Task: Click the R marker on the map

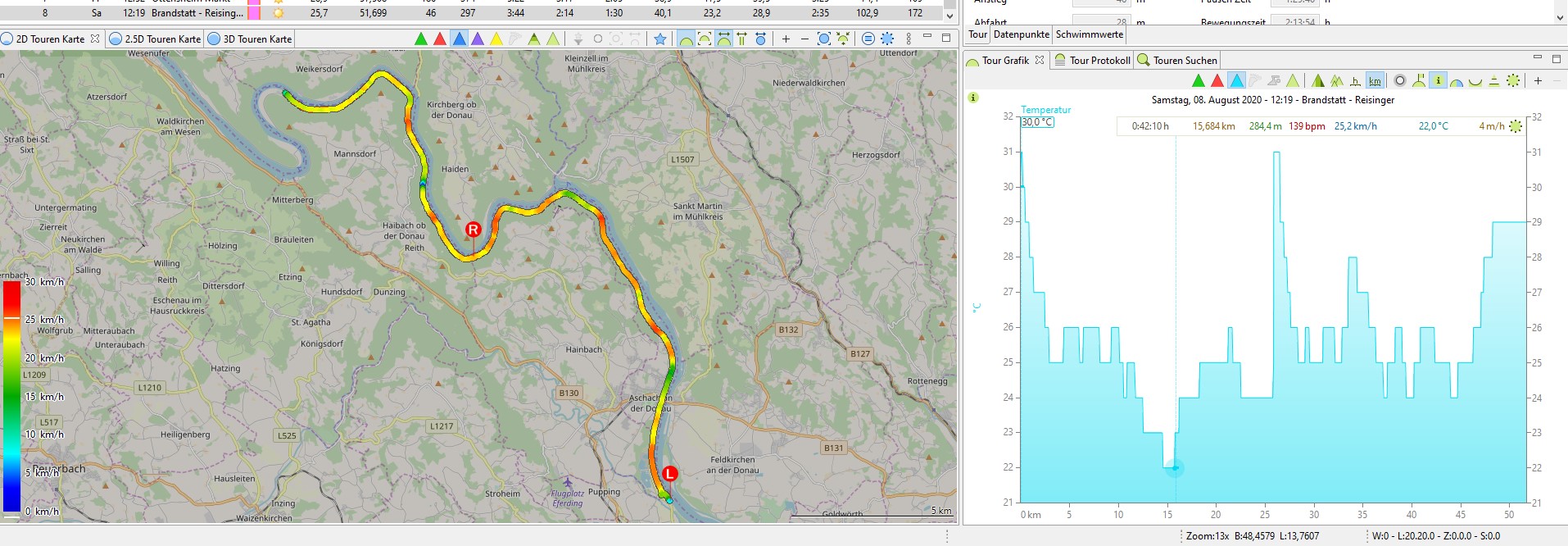Action: click(473, 230)
